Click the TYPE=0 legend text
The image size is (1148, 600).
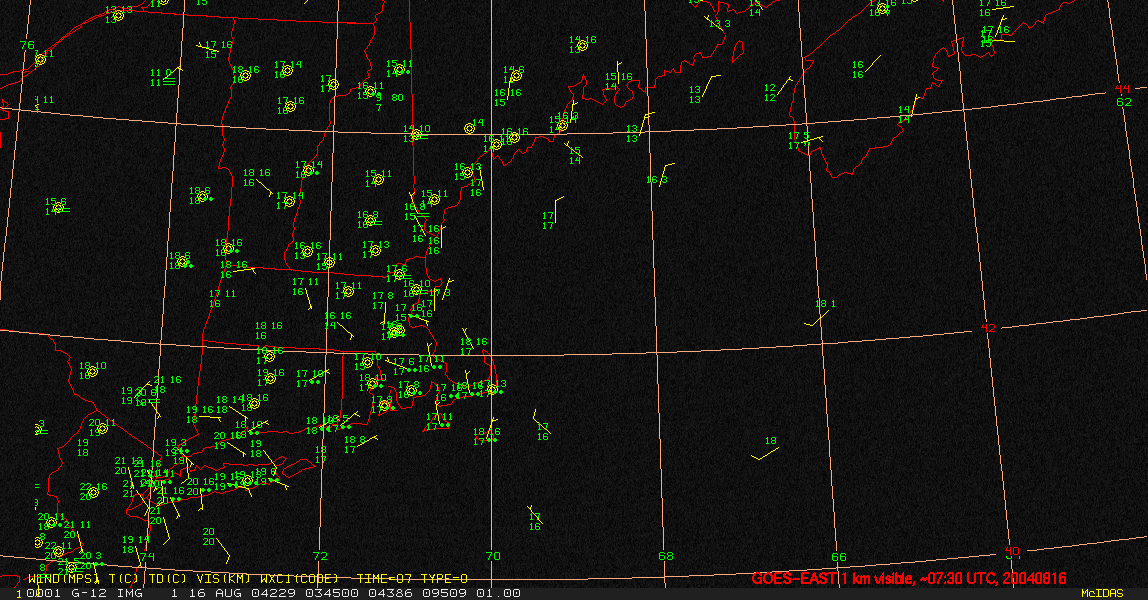(444, 579)
